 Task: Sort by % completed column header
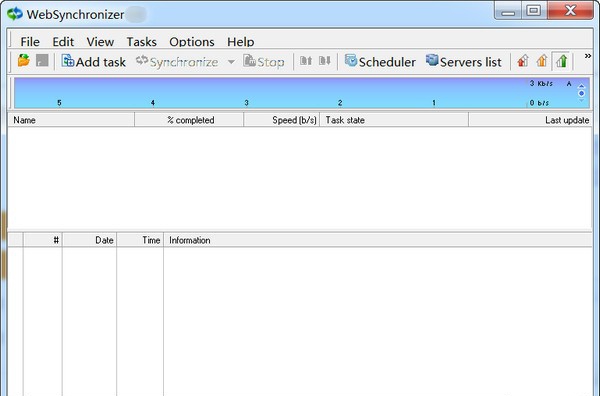tap(189, 120)
